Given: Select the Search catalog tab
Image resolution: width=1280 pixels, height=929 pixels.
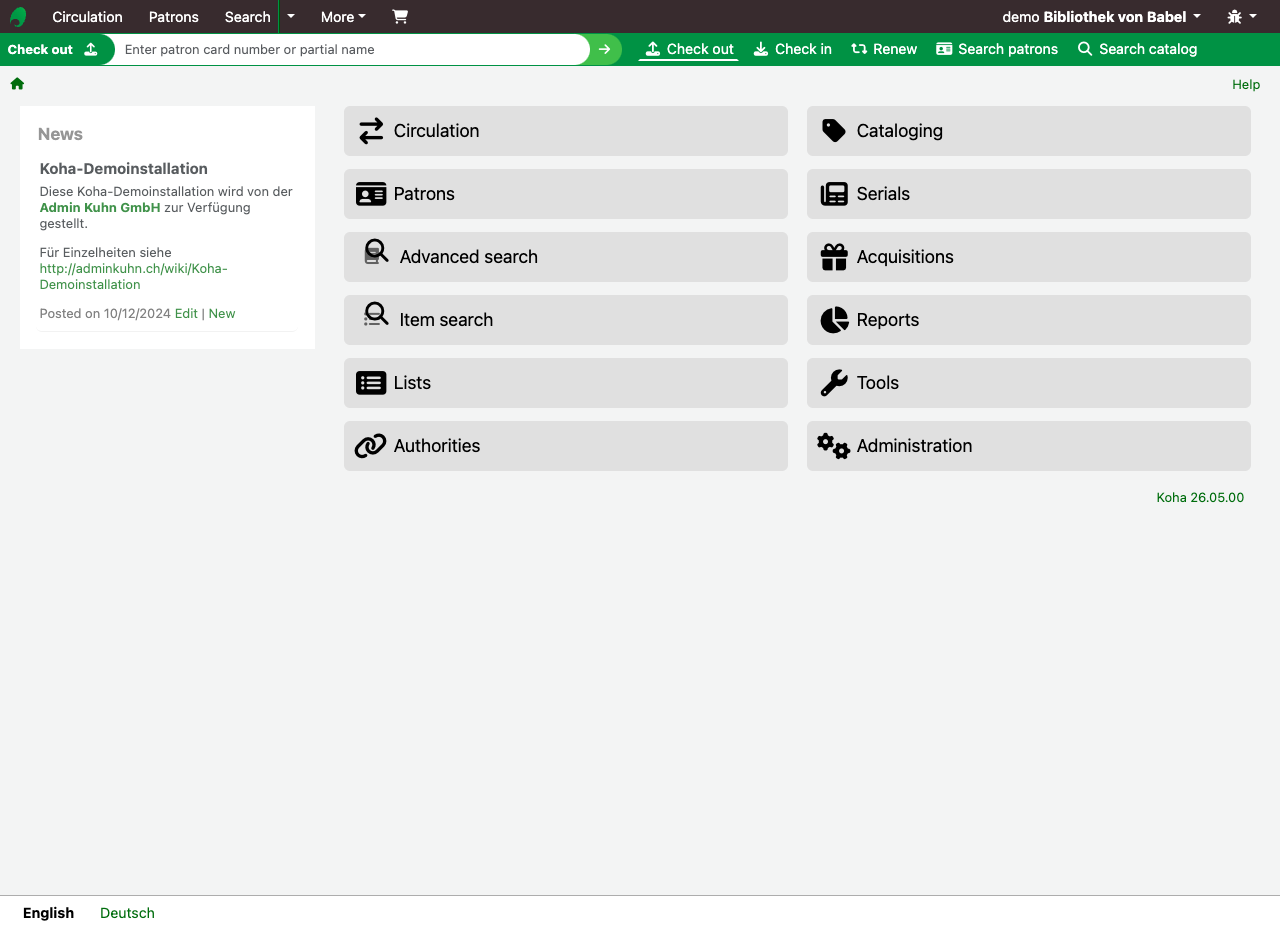Looking at the screenshot, I should click(x=1137, y=49).
